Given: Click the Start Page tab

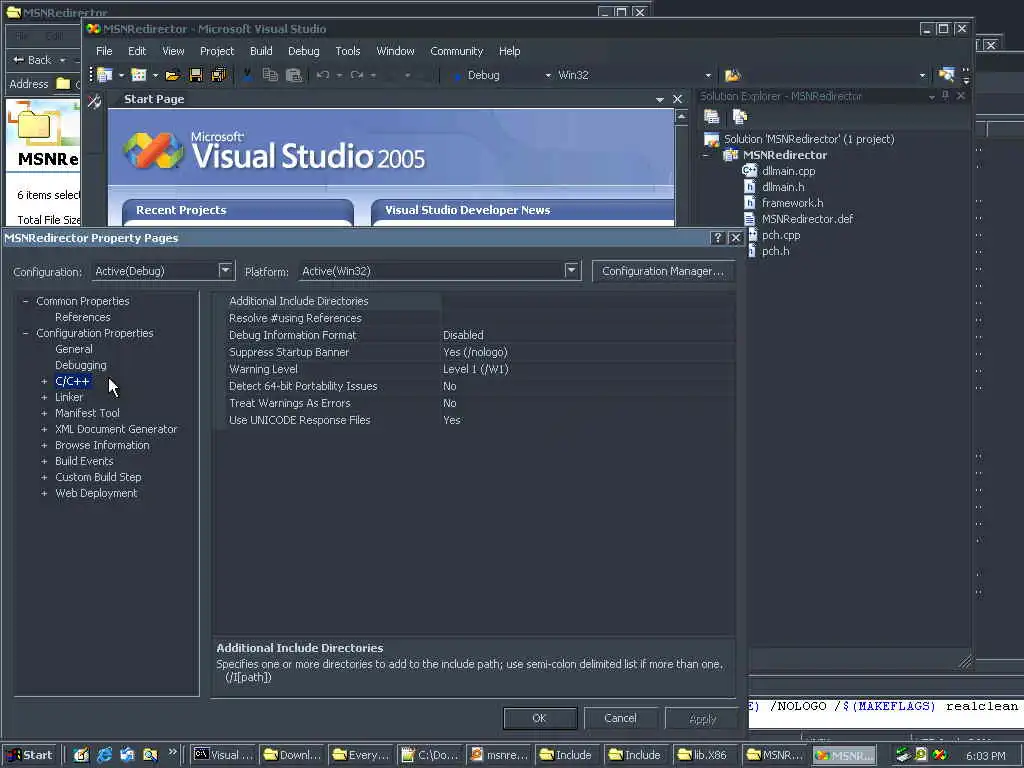Looking at the screenshot, I should click(154, 99).
